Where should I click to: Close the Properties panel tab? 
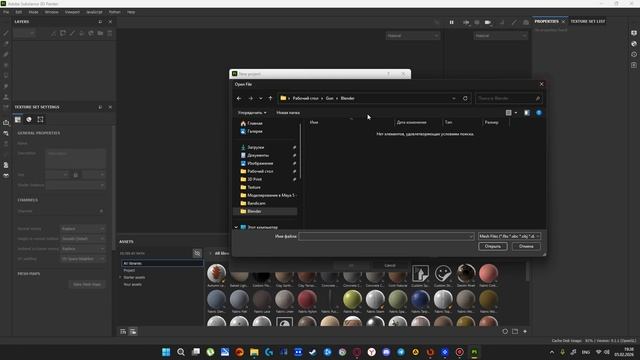coord(563,21)
